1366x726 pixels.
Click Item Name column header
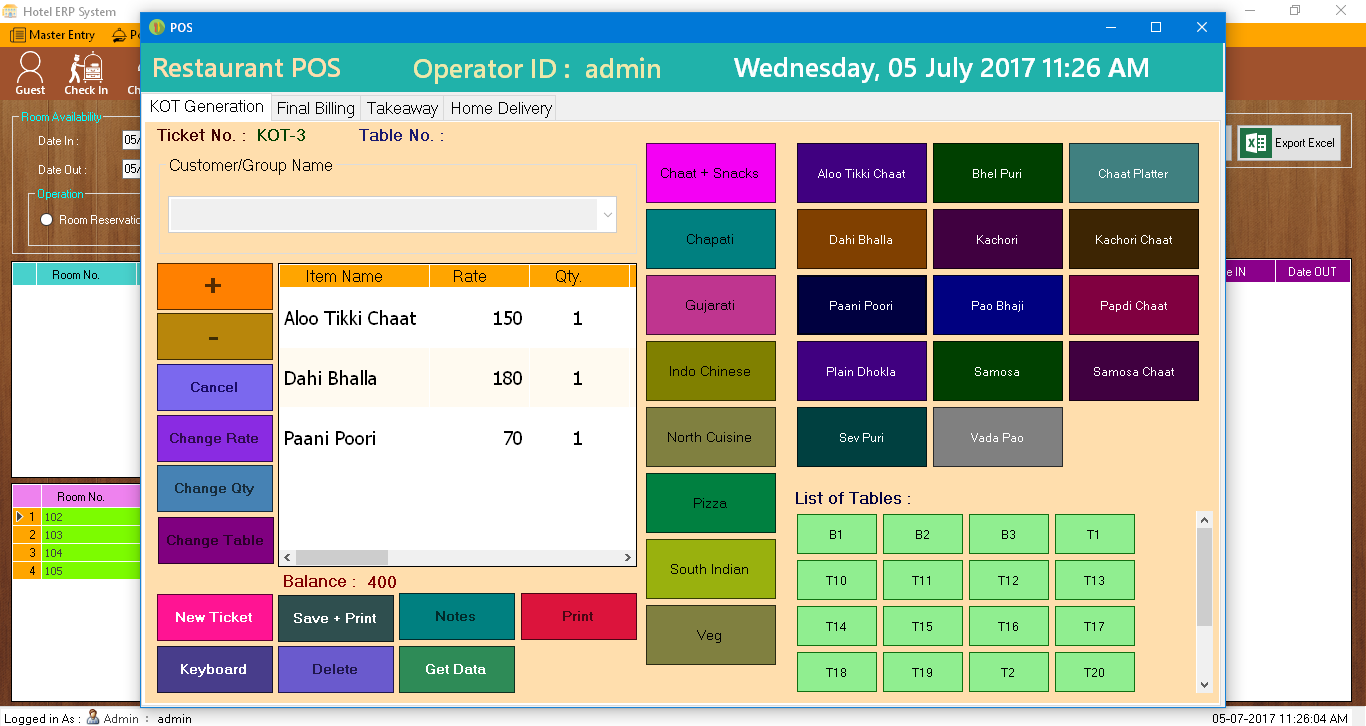(354, 276)
